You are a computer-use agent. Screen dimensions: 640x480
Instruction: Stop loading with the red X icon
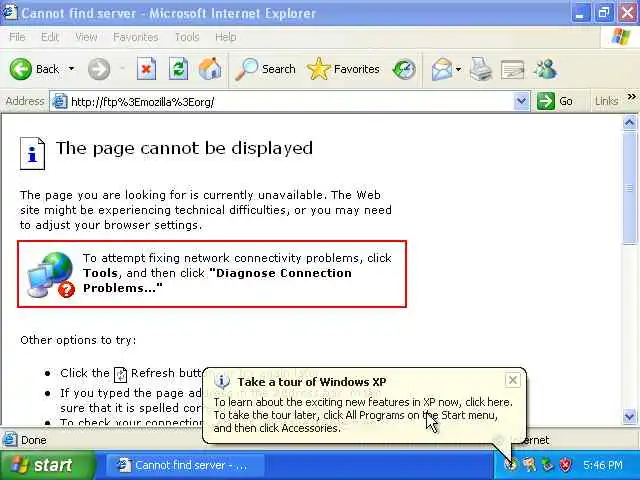coord(146,69)
